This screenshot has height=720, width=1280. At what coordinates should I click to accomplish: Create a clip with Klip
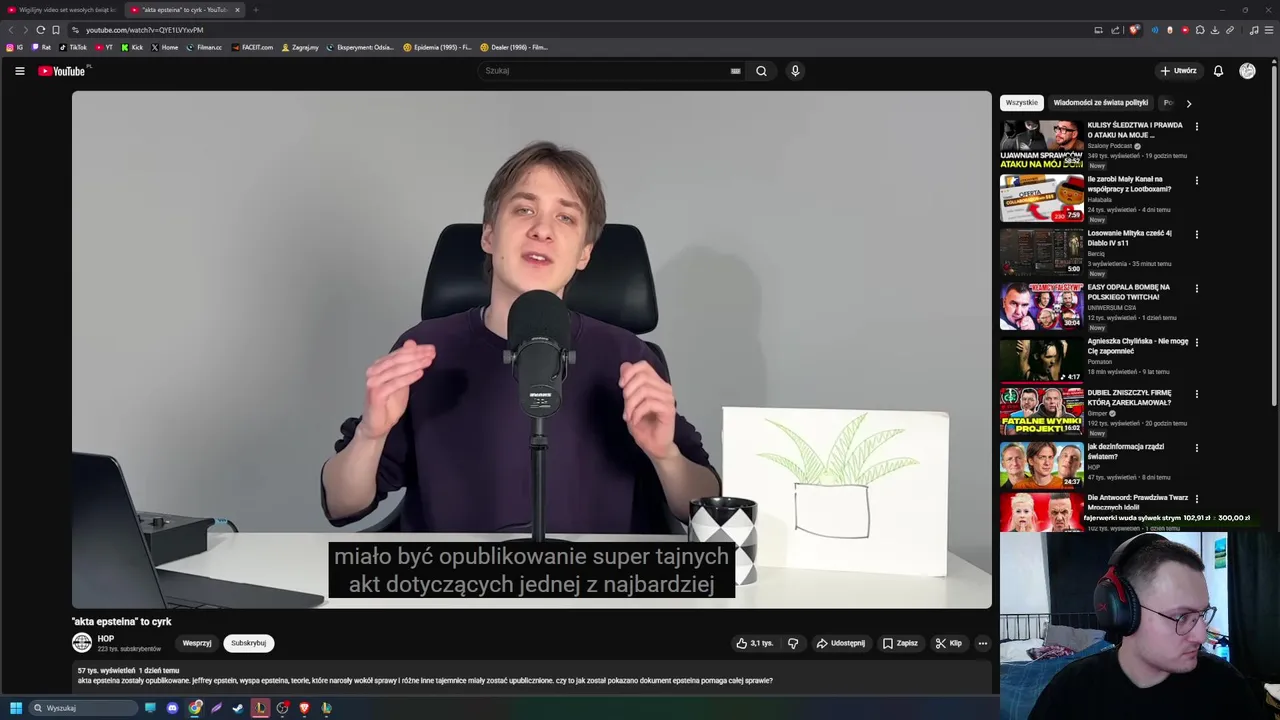[948, 643]
